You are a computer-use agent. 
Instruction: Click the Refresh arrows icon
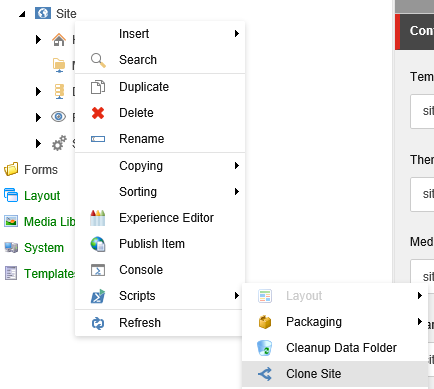[x=98, y=323]
